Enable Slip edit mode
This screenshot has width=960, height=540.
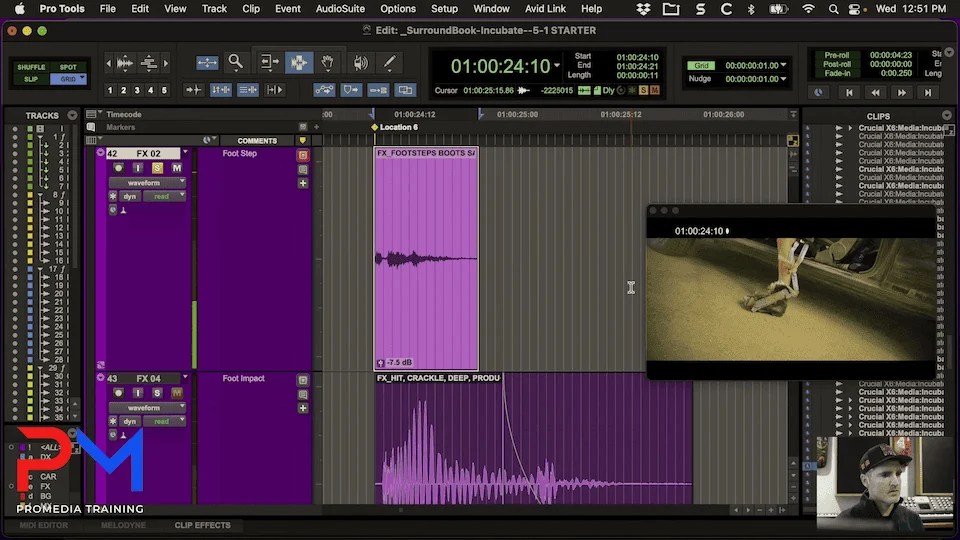31,79
